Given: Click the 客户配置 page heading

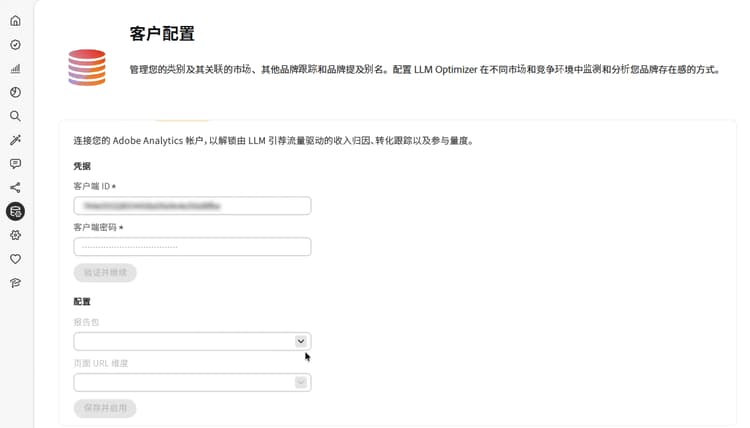Looking at the screenshot, I should tap(162, 33).
